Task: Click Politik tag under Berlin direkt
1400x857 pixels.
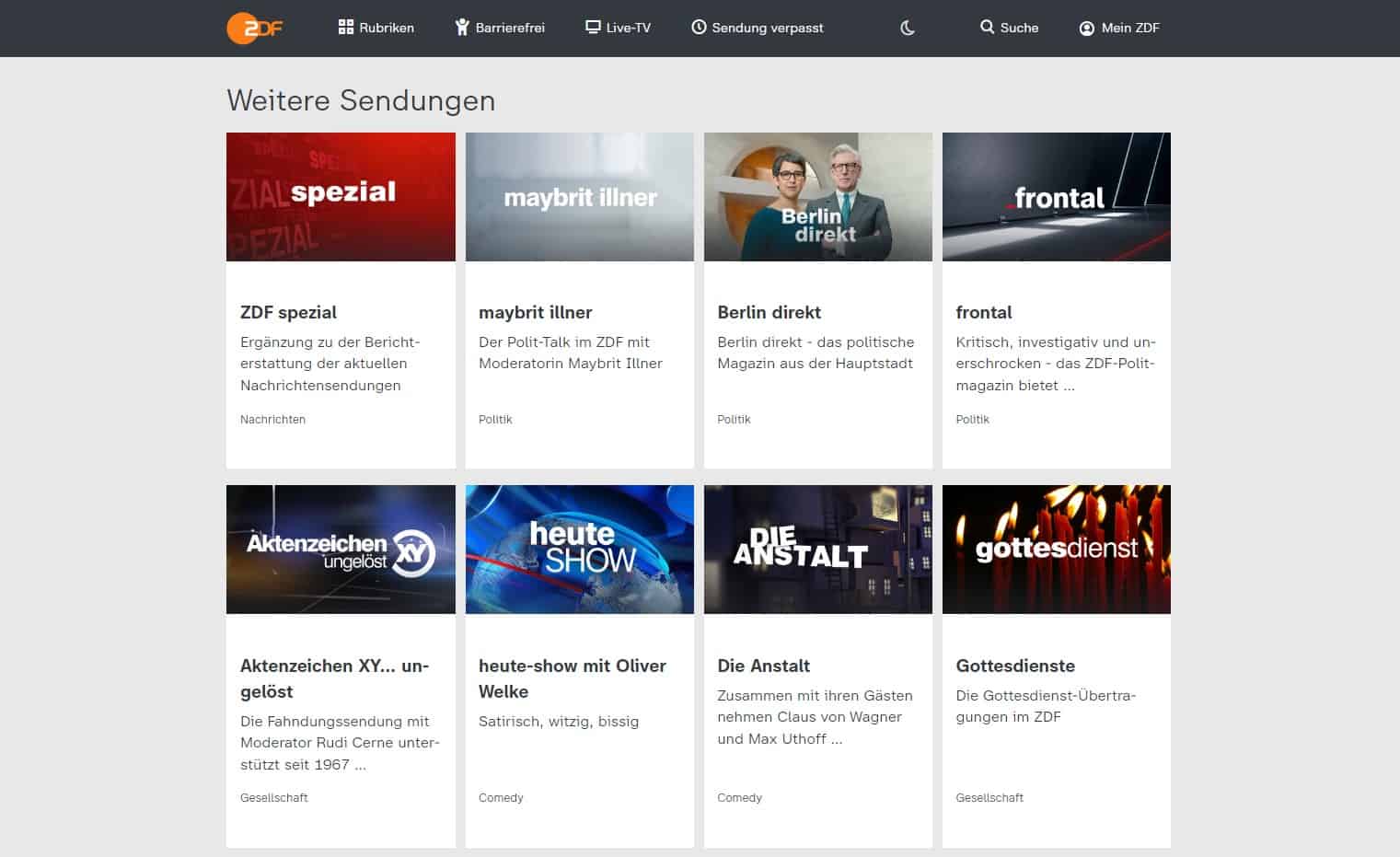Action: tap(734, 419)
